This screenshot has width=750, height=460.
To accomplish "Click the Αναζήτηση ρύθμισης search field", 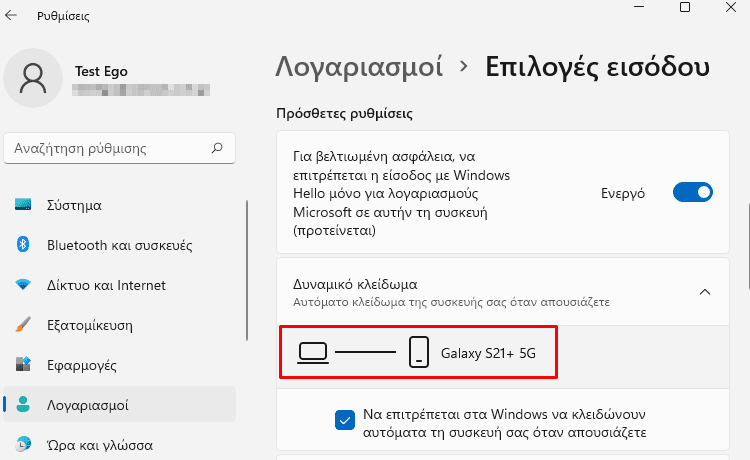I will (119, 148).
